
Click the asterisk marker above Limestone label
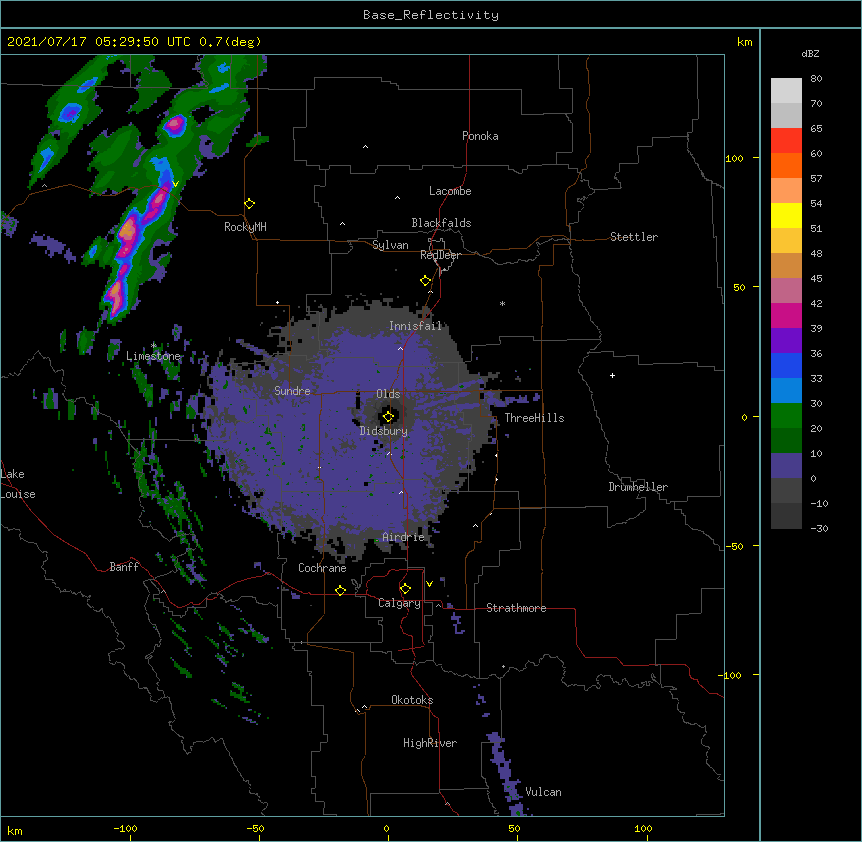point(154,345)
